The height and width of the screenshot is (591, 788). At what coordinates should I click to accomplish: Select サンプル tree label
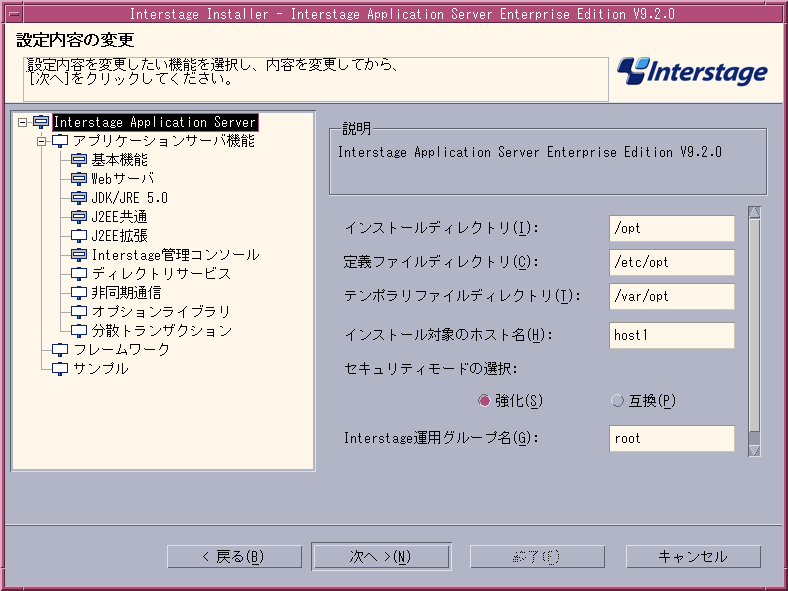pos(101,369)
